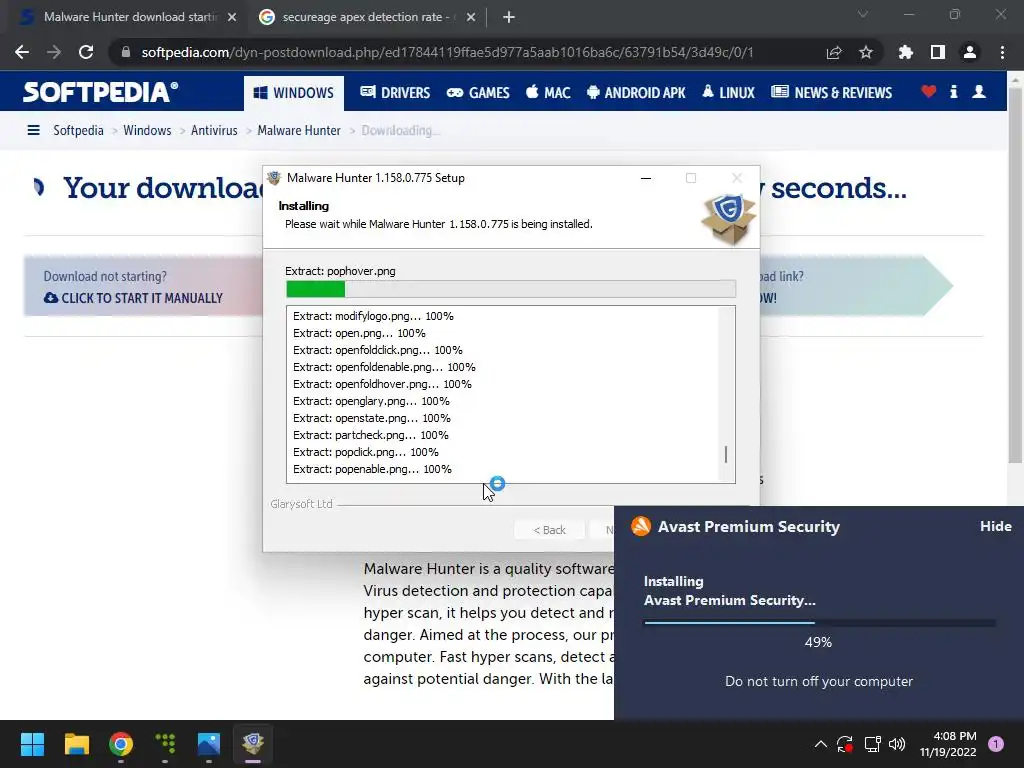
Task: Click the Malware Hunter setup title icon
Action: point(274,178)
